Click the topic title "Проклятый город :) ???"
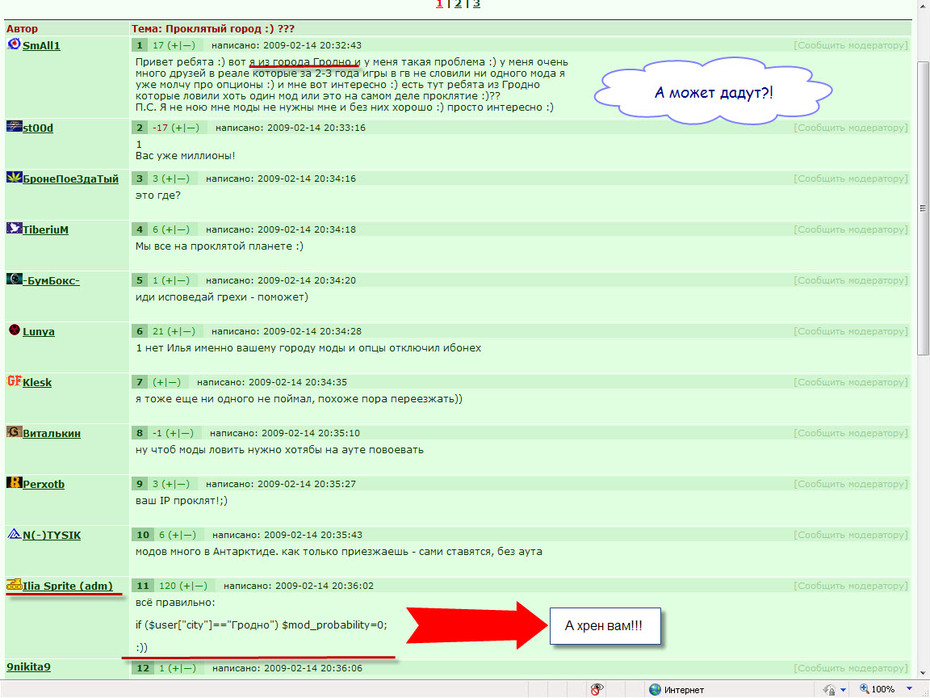Screen dimensions: 930x698 click(230, 29)
